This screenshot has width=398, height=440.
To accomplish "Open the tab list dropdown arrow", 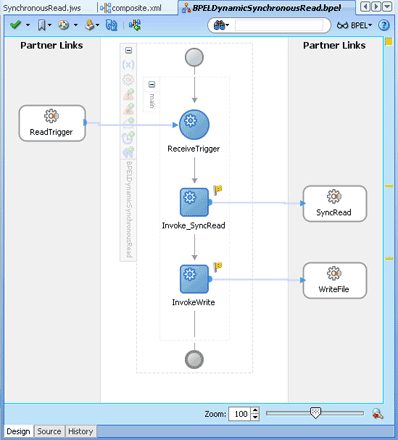I will click(387, 7).
